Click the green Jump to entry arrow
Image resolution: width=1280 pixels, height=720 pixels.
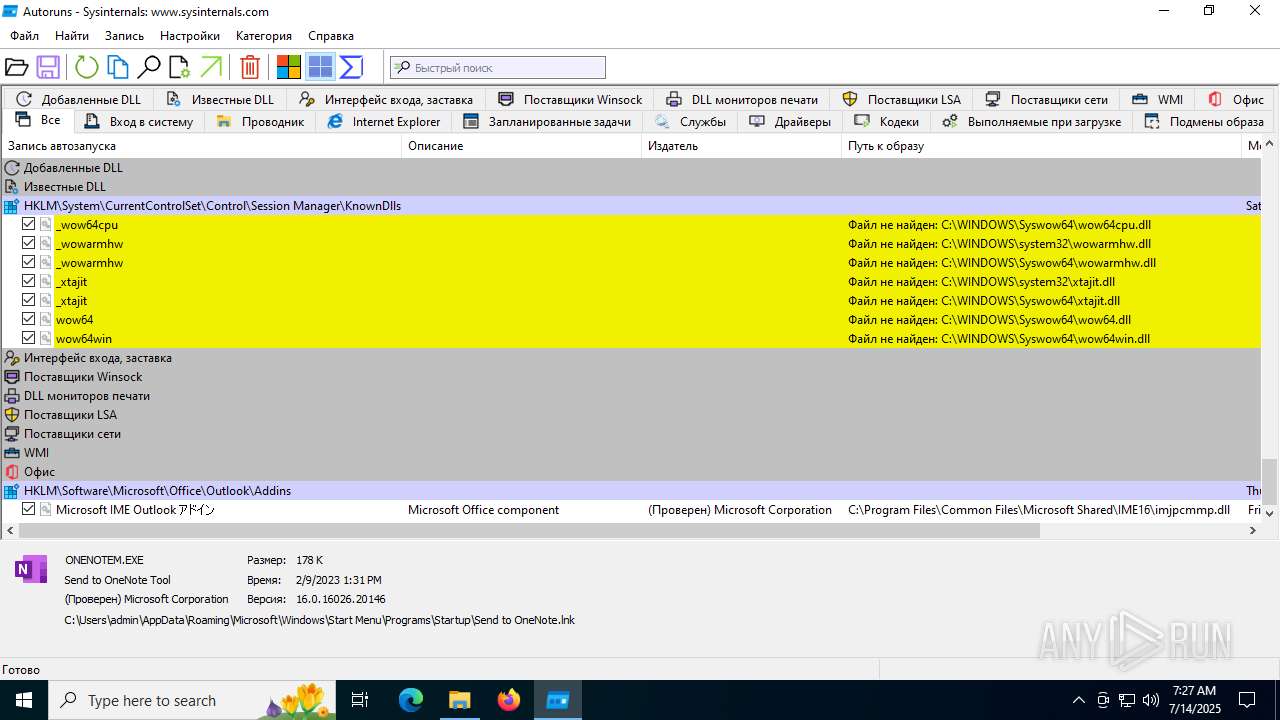click(211, 68)
